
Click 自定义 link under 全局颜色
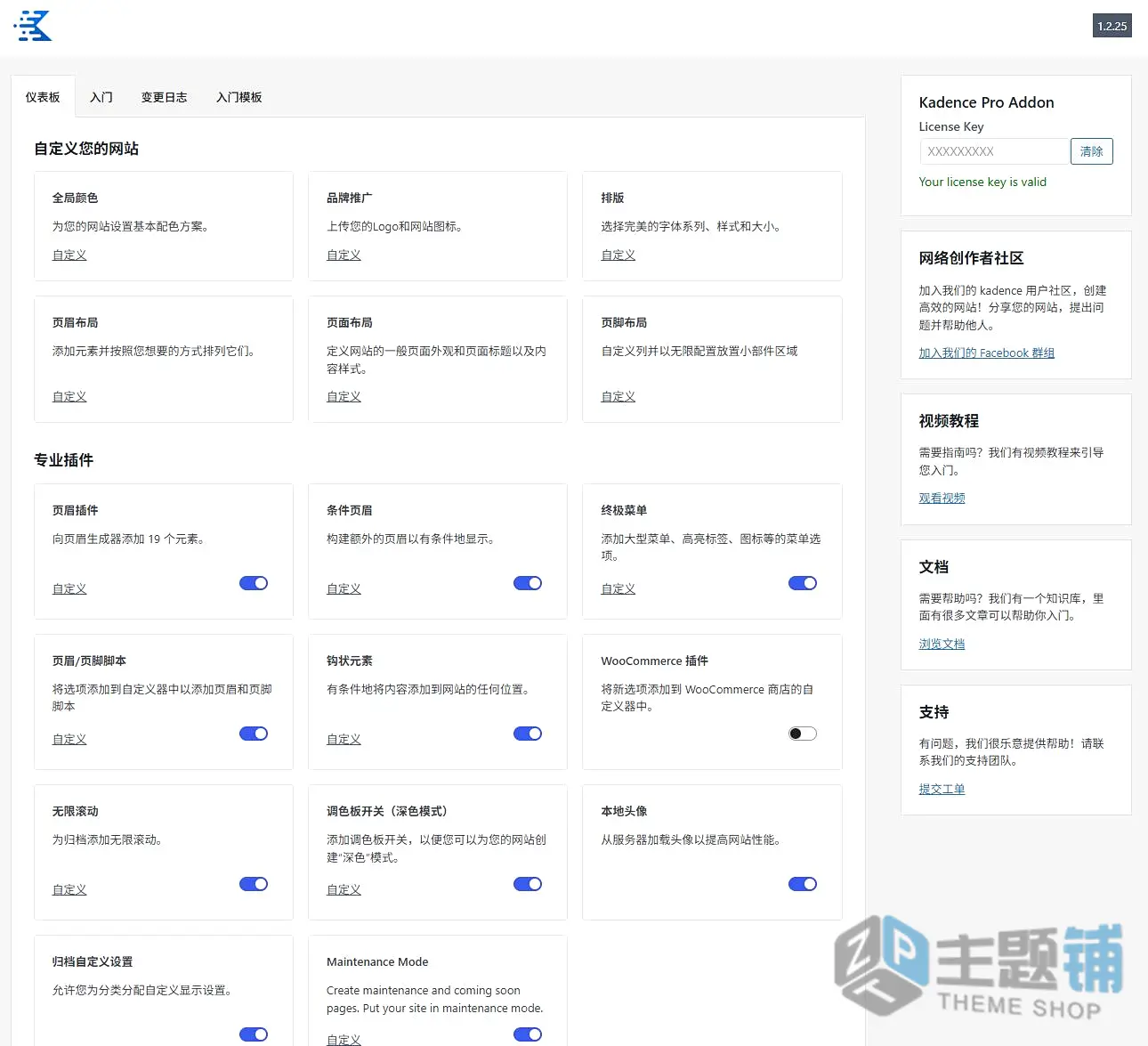click(69, 255)
